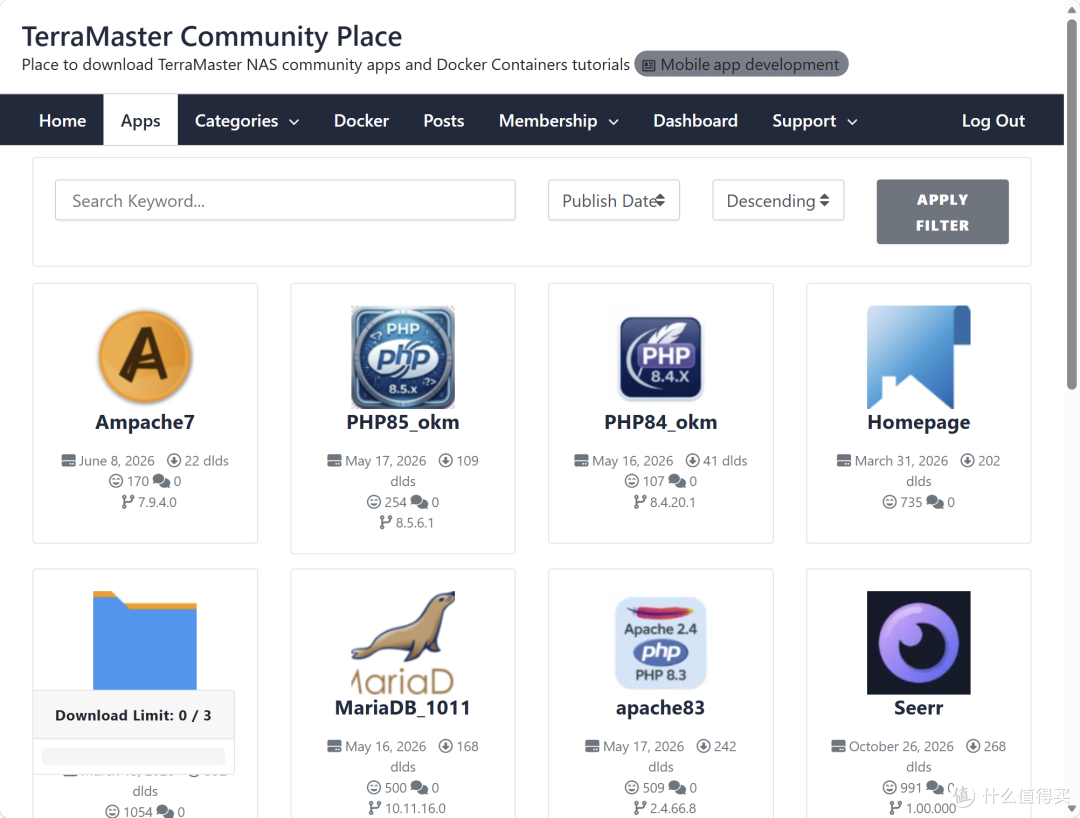Open the apache83 title link
This screenshot has width=1080, height=818.
click(x=661, y=707)
